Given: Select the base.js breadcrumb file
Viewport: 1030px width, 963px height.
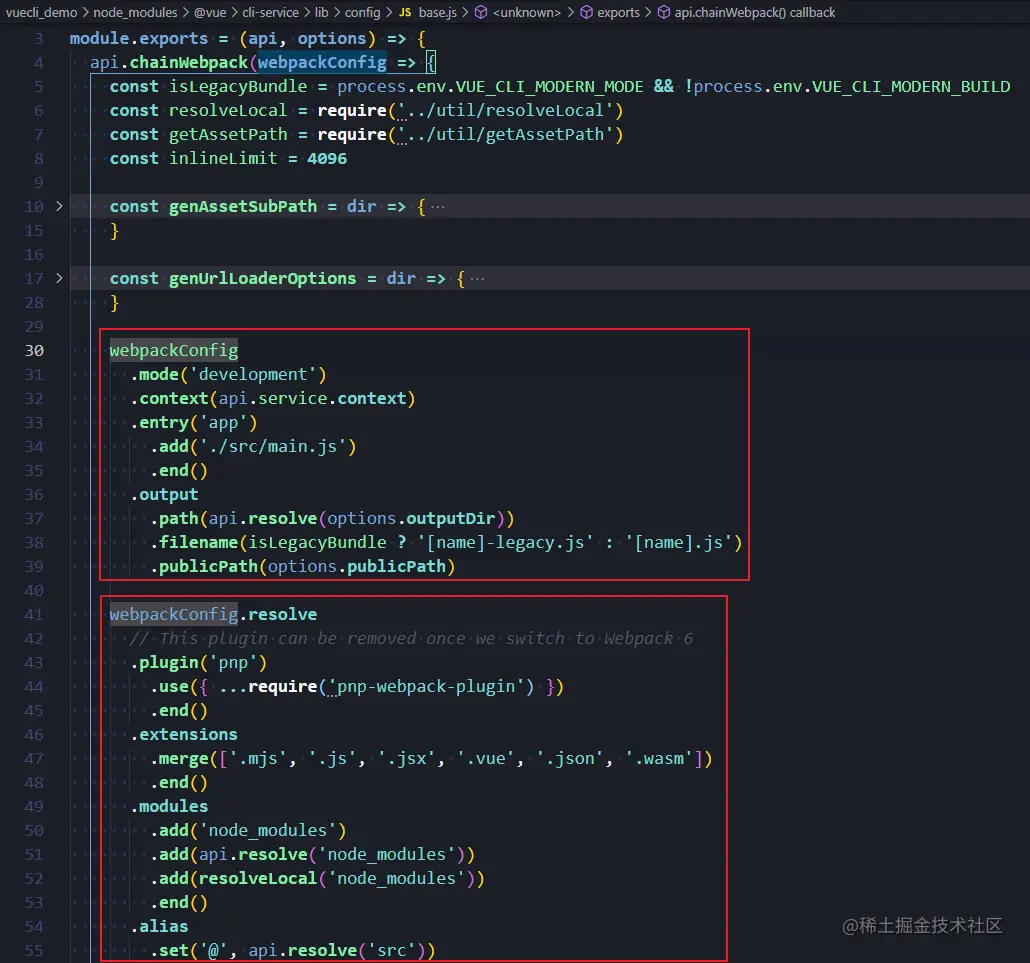Looking at the screenshot, I should (x=437, y=12).
